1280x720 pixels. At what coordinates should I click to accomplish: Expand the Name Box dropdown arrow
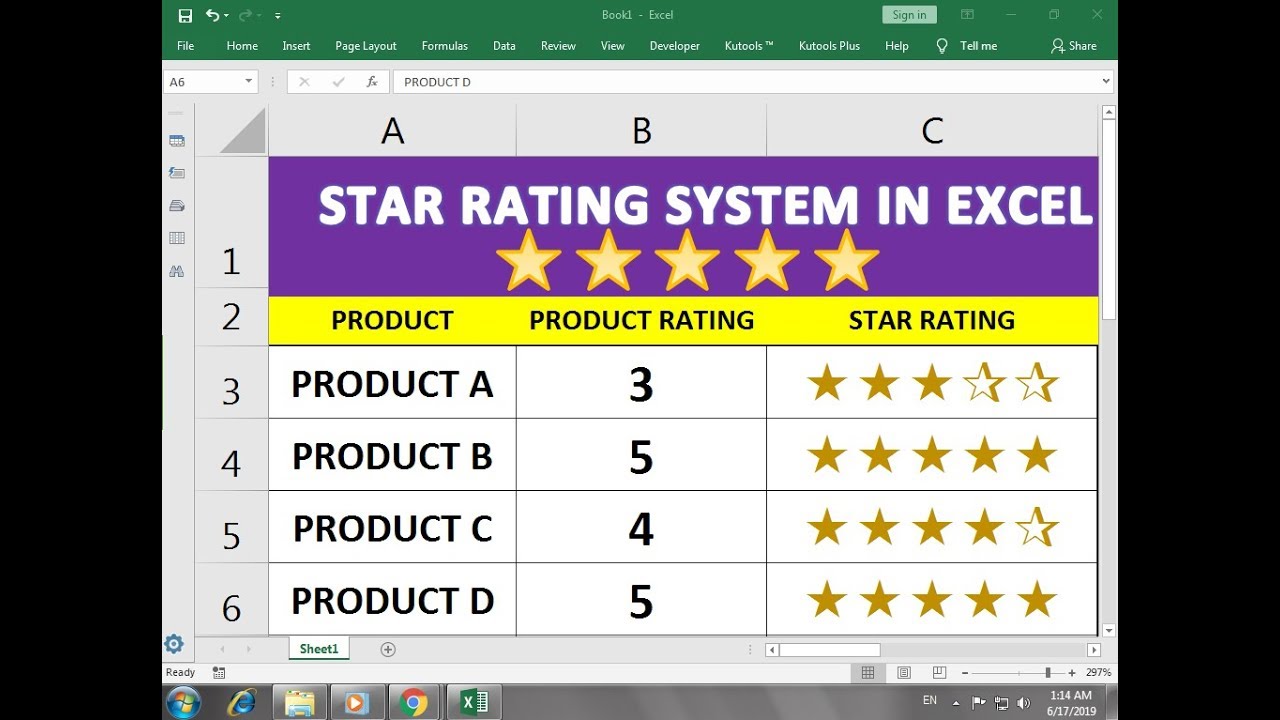249,82
